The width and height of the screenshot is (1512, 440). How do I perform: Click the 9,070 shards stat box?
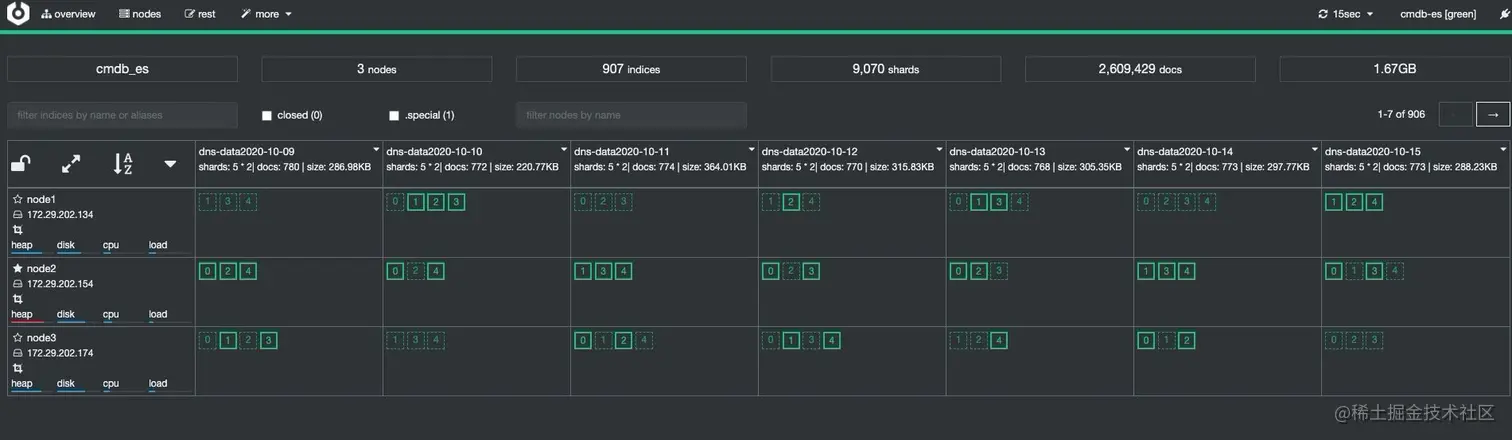coord(885,69)
